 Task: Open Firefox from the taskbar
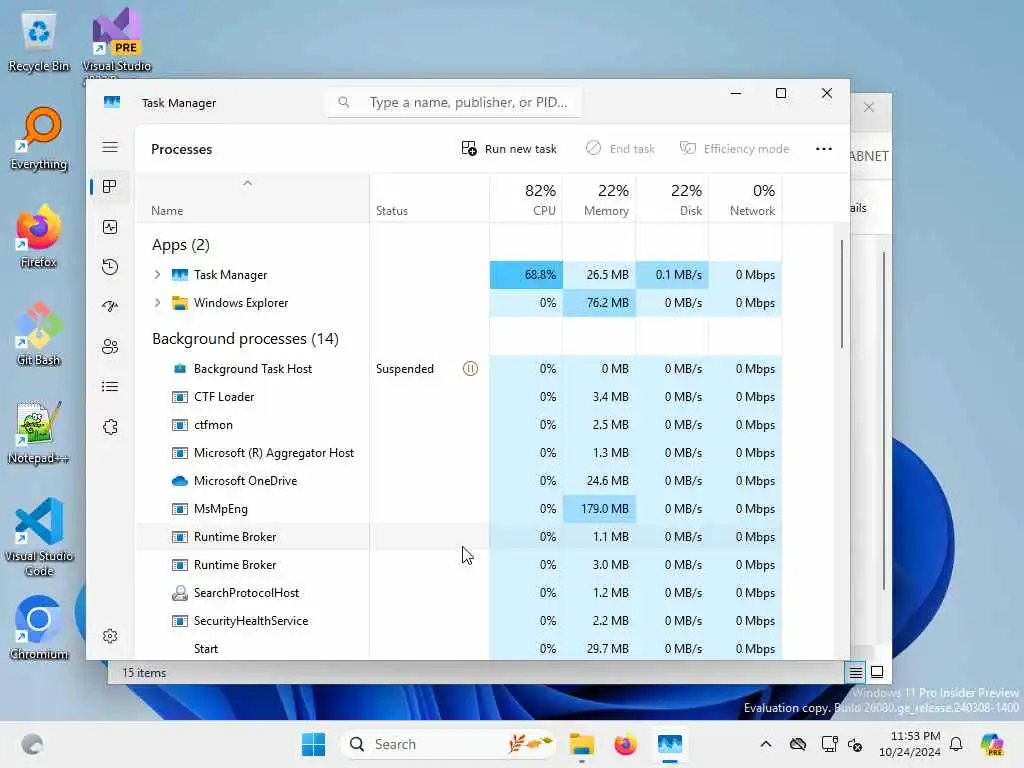[x=626, y=744]
